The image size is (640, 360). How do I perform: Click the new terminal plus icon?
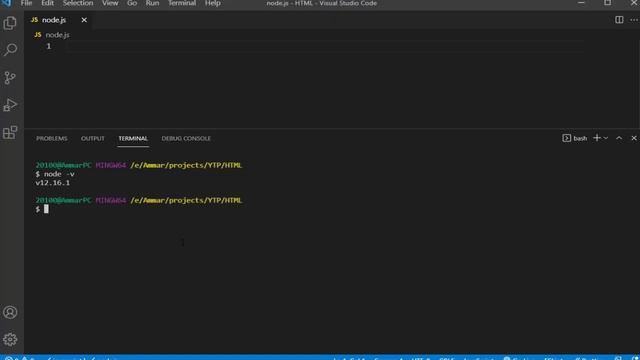(596, 138)
